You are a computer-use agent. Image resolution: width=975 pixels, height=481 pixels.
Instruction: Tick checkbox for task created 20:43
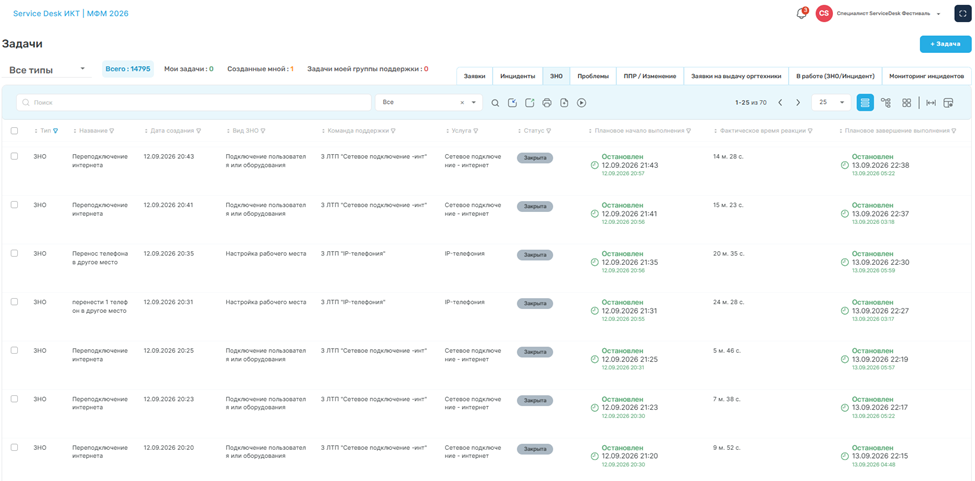(14, 157)
